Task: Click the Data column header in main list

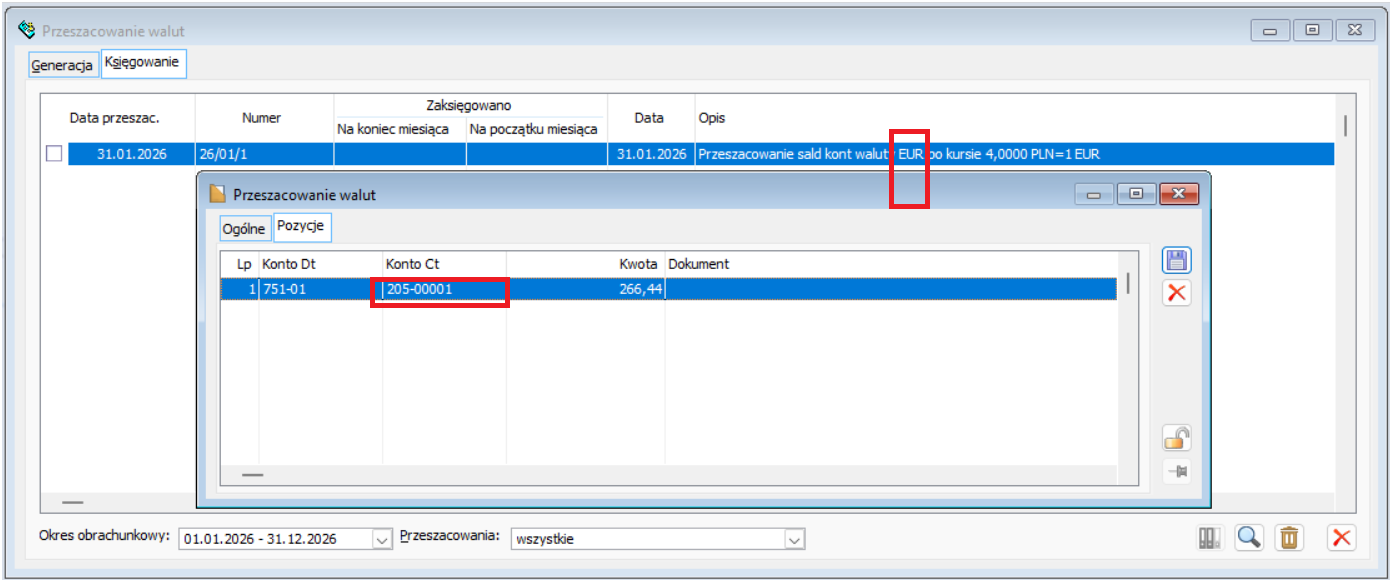Action: [651, 118]
